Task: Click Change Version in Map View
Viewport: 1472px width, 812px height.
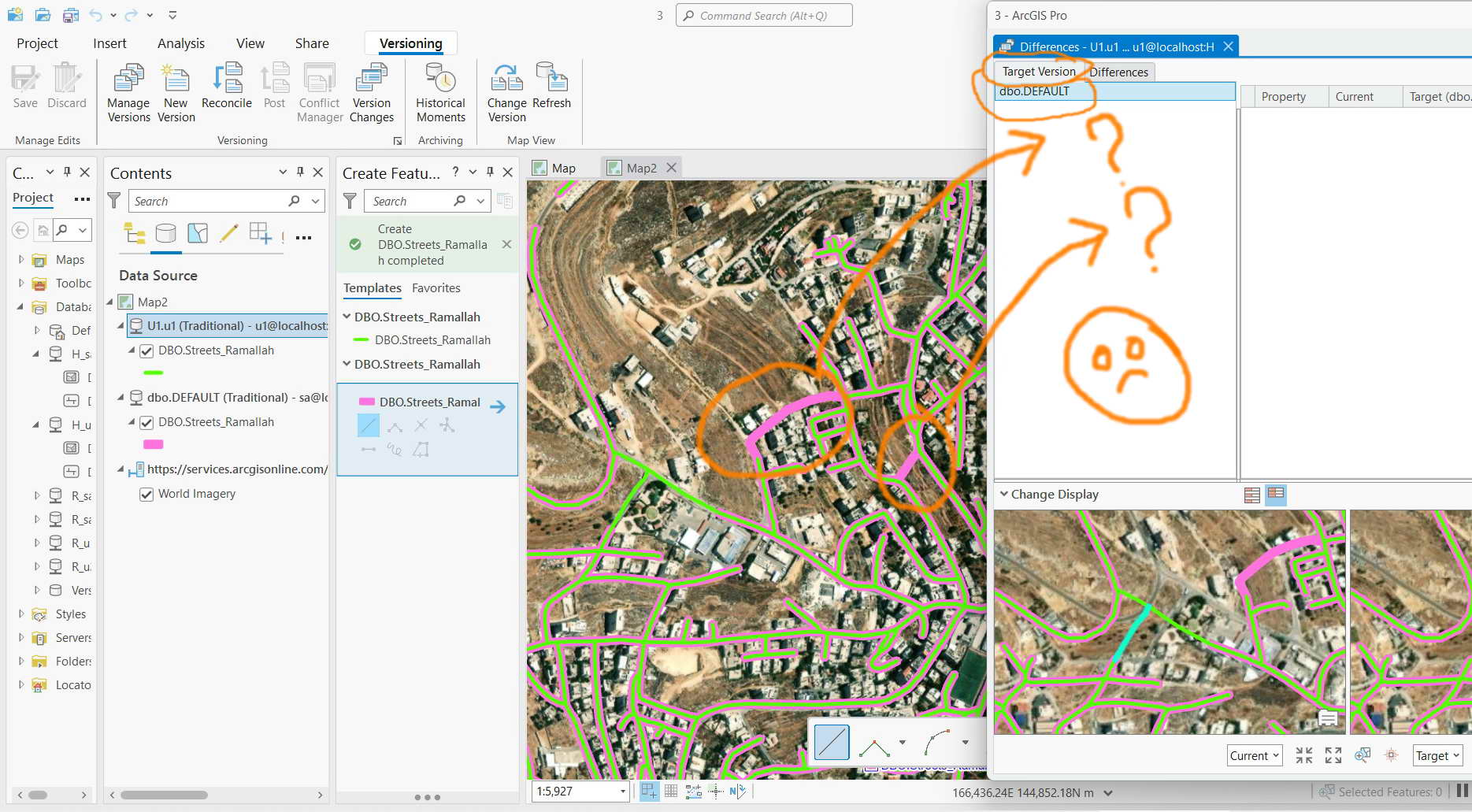Action: [x=506, y=93]
